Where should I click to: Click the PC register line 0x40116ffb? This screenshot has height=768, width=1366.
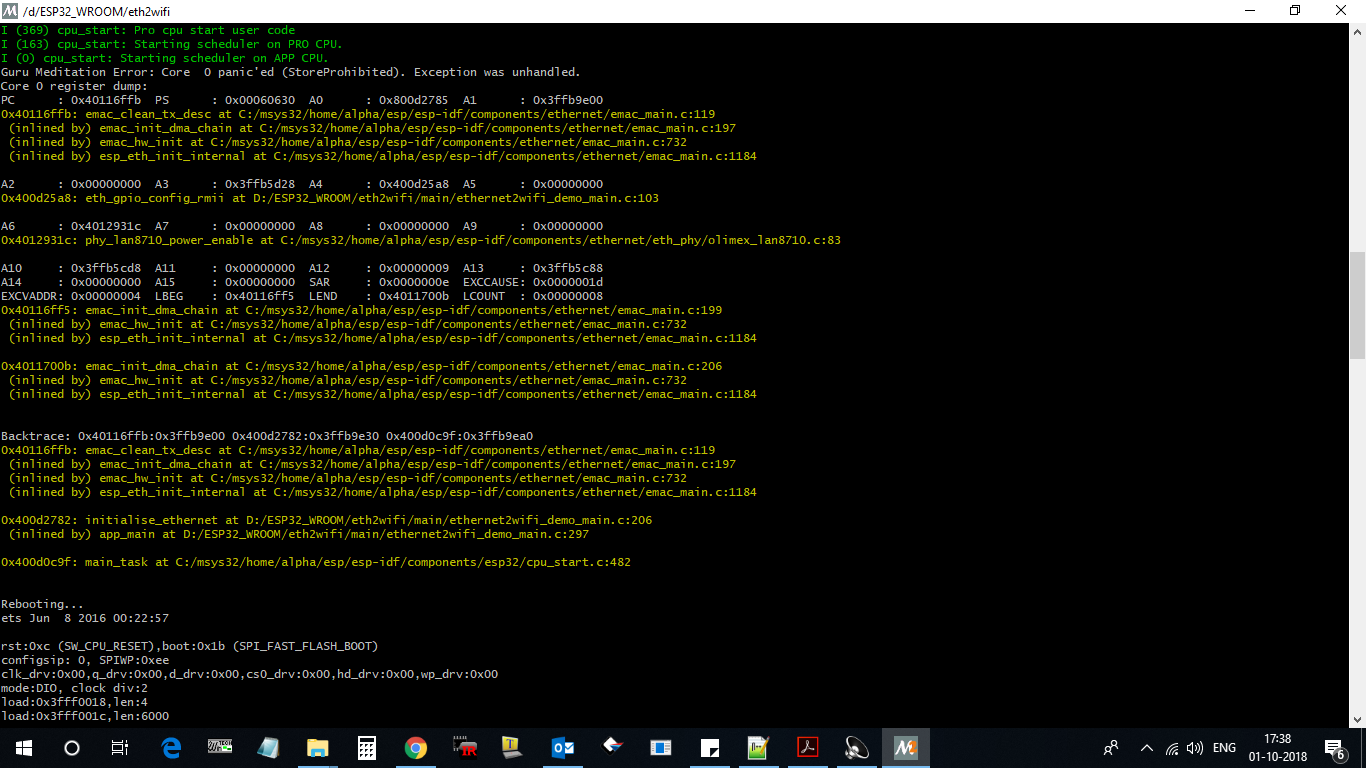pos(302,100)
